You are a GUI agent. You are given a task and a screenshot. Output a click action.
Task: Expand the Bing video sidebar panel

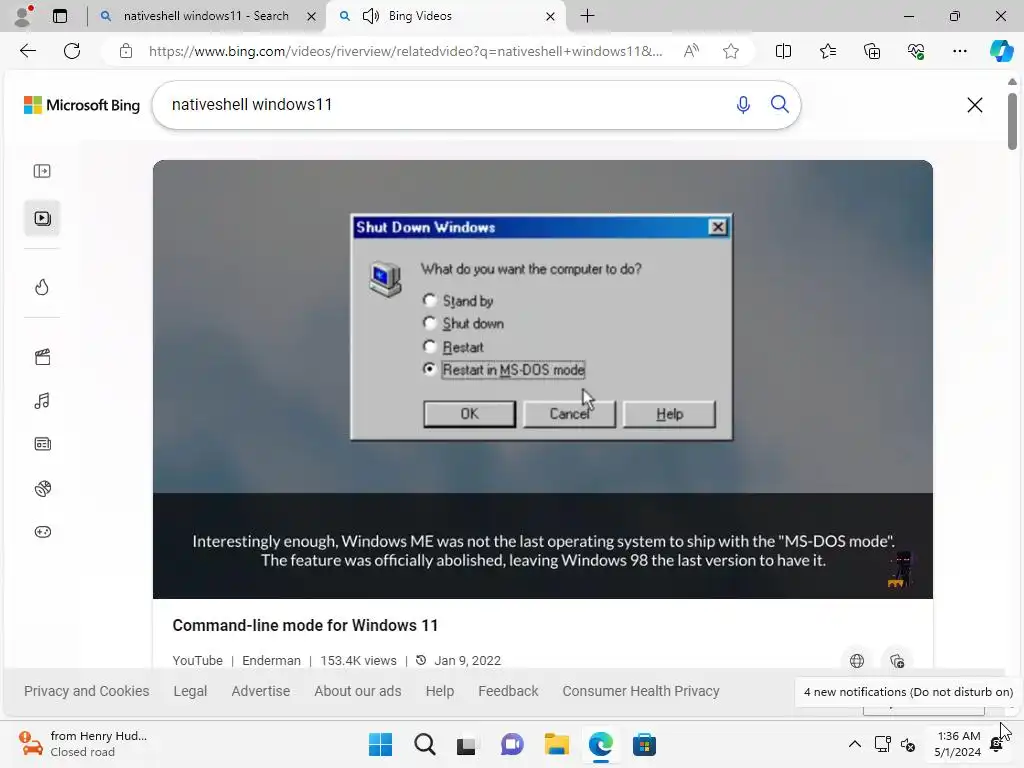click(x=42, y=171)
